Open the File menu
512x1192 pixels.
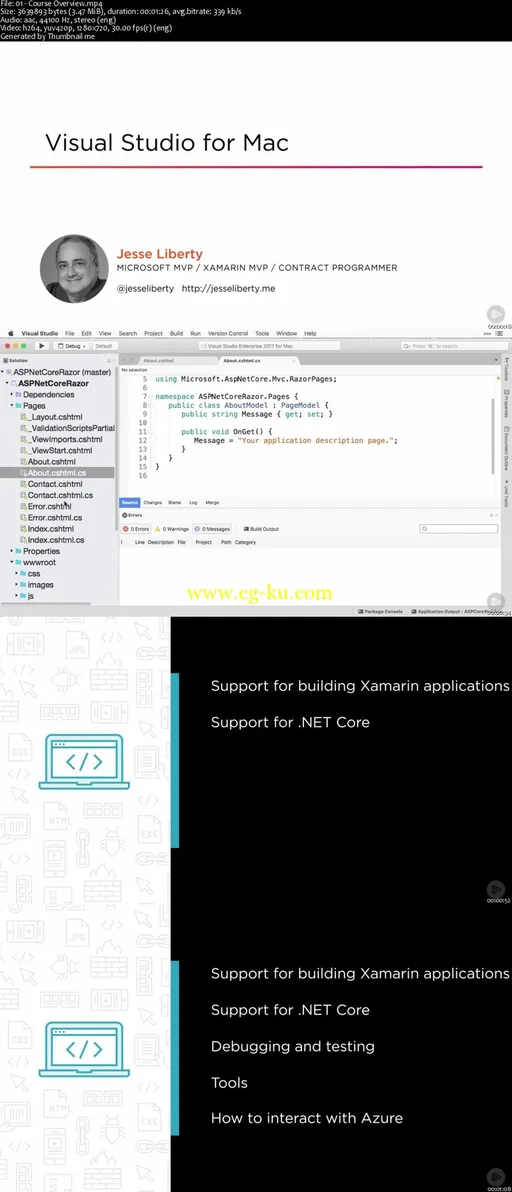70,333
